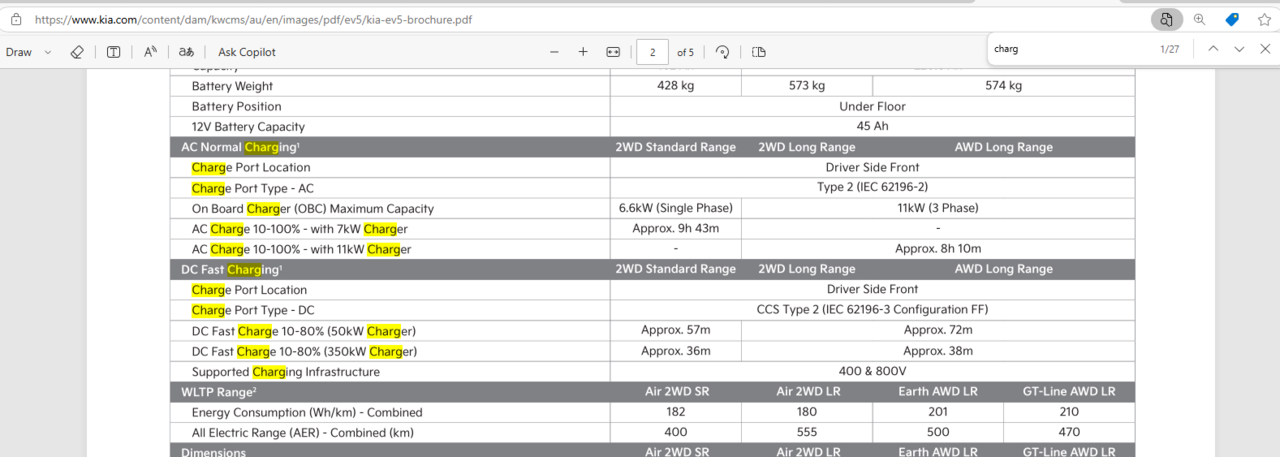Add page to favorites with star icon
Screen dimensions: 1280x457
pos(1264,19)
